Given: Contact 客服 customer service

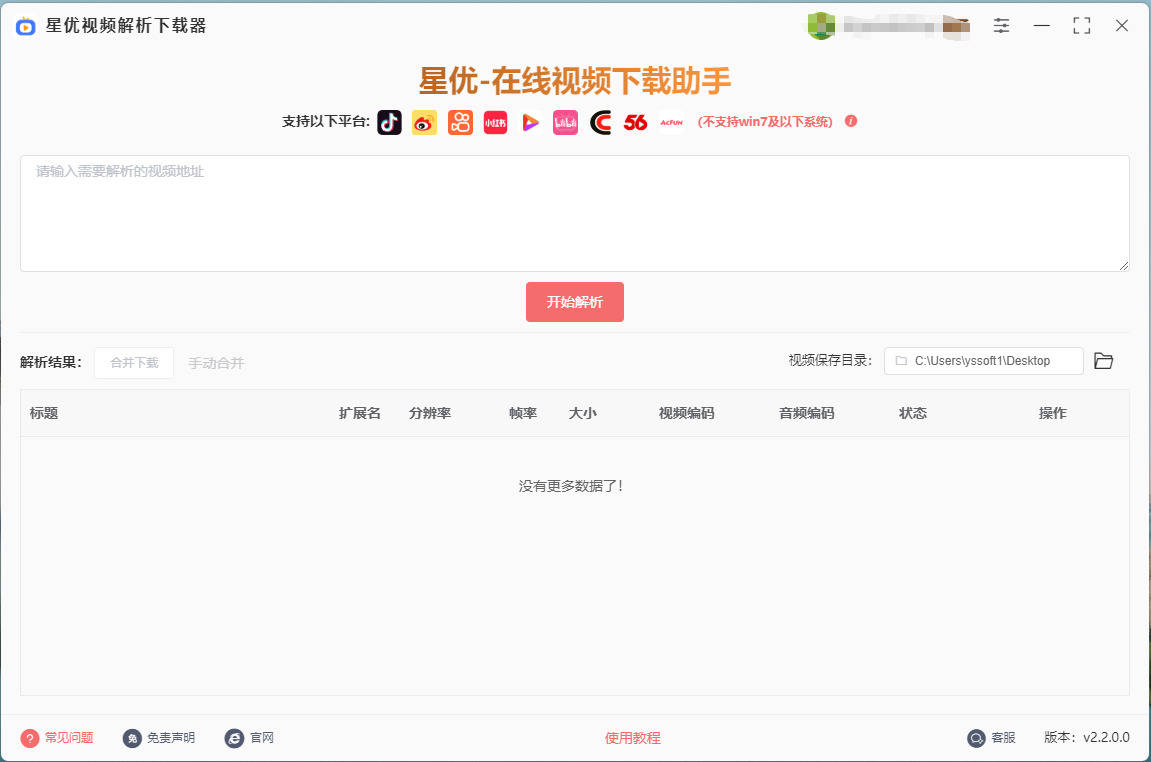Looking at the screenshot, I should tap(991, 738).
